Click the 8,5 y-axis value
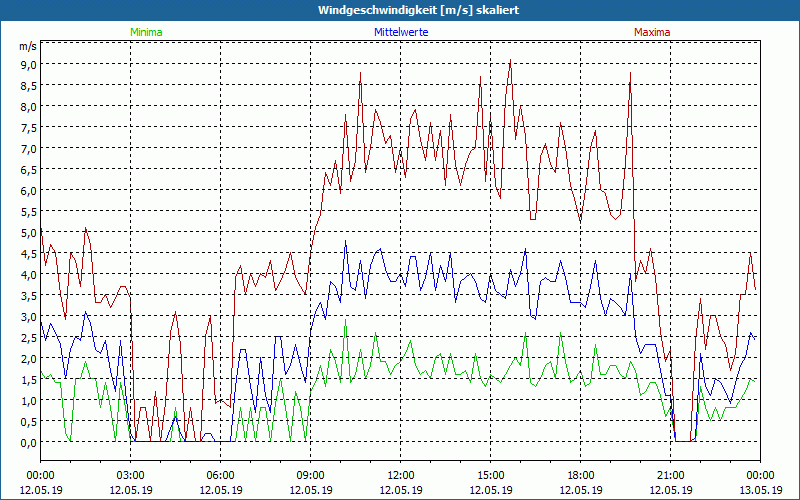 pyautogui.click(x=29, y=86)
